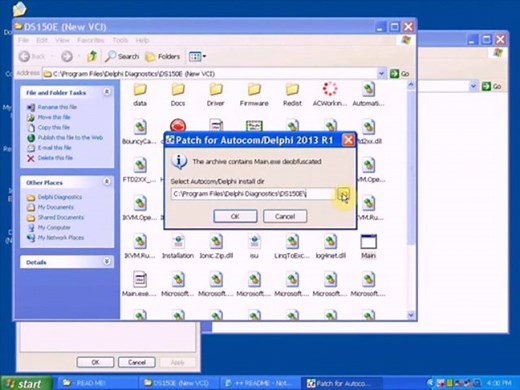Go to My Network Places link
Screen dimensions: 520x390
(x=61, y=238)
